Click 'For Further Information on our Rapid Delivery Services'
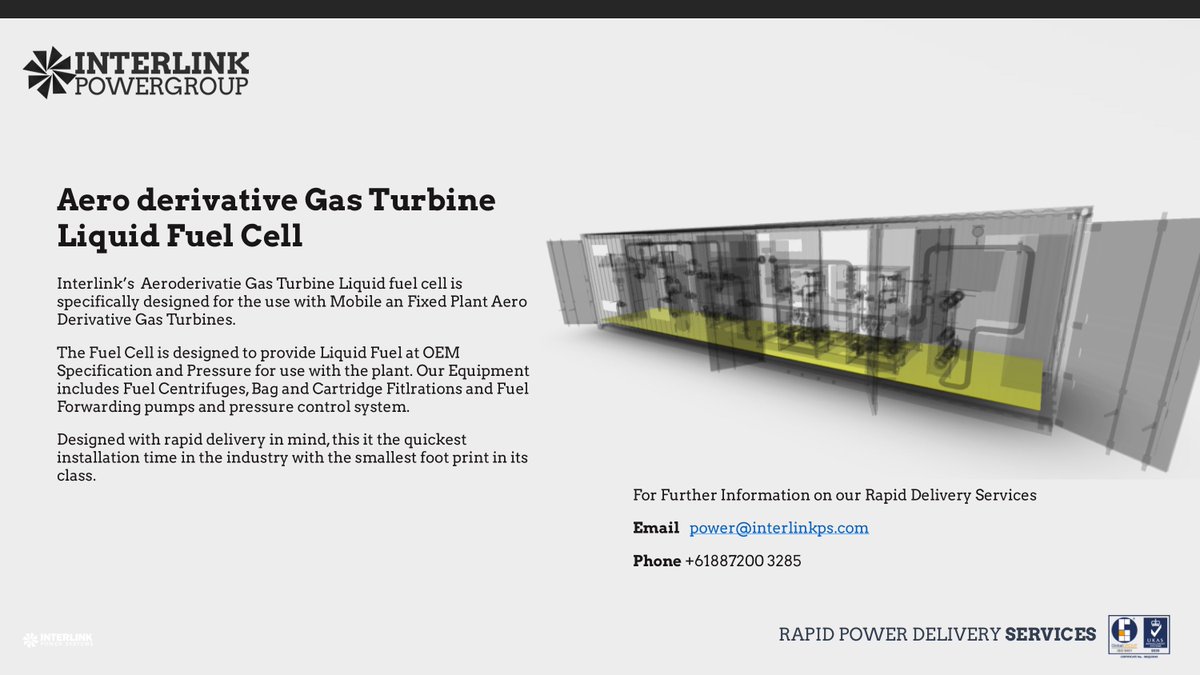The image size is (1200, 675). (x=835, y=495)
